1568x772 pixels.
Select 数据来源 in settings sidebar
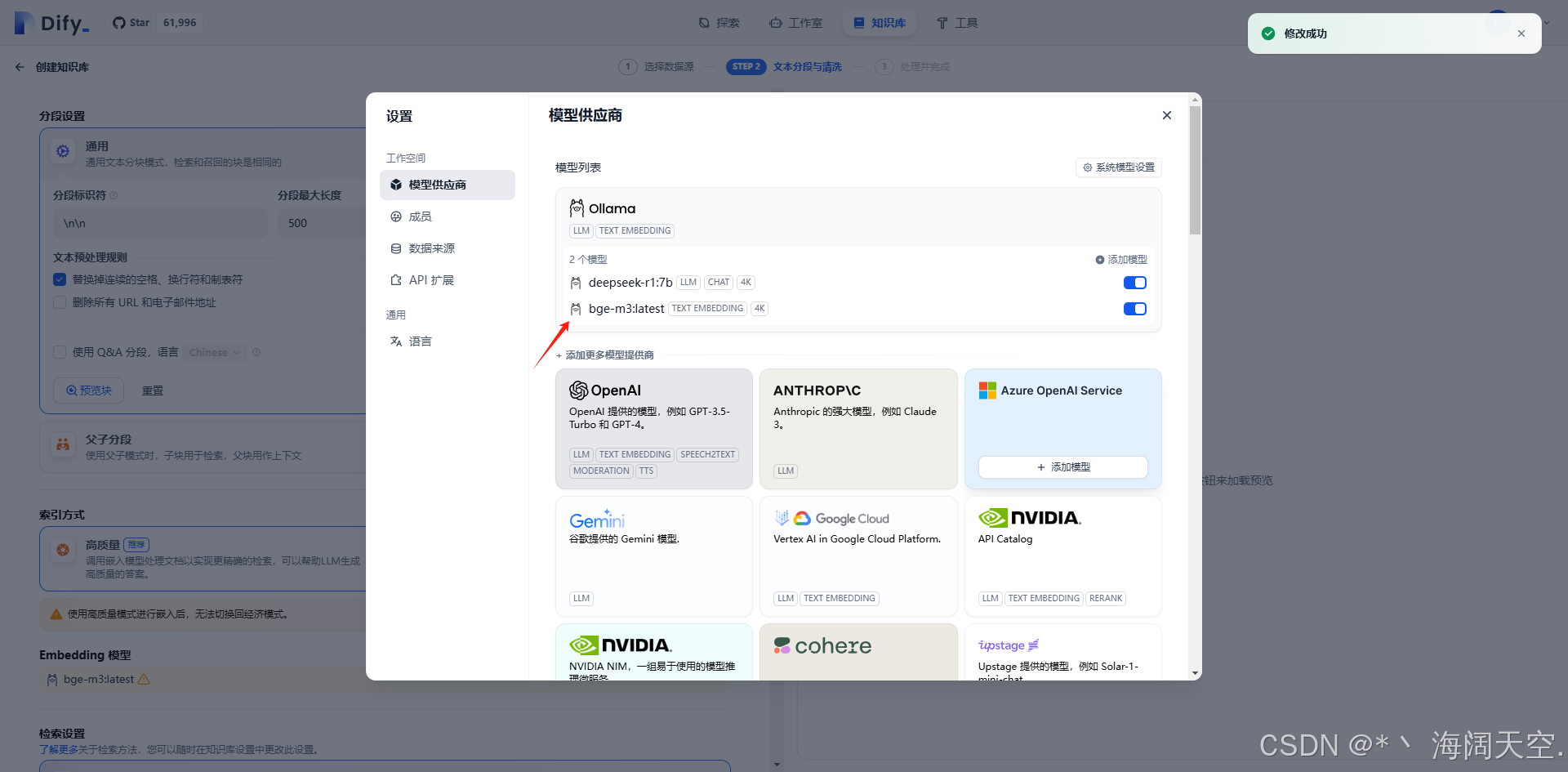pos(448,248)
